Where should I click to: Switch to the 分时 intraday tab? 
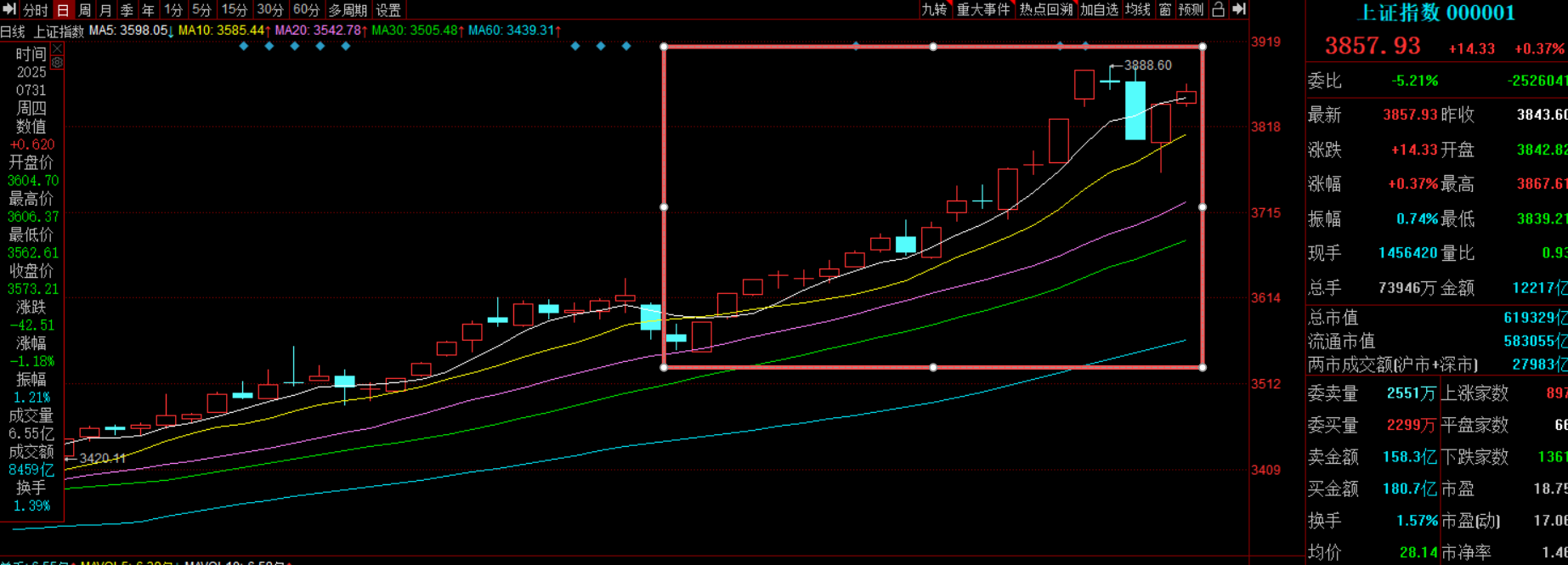pyautogui.click(x=35, y=10)
